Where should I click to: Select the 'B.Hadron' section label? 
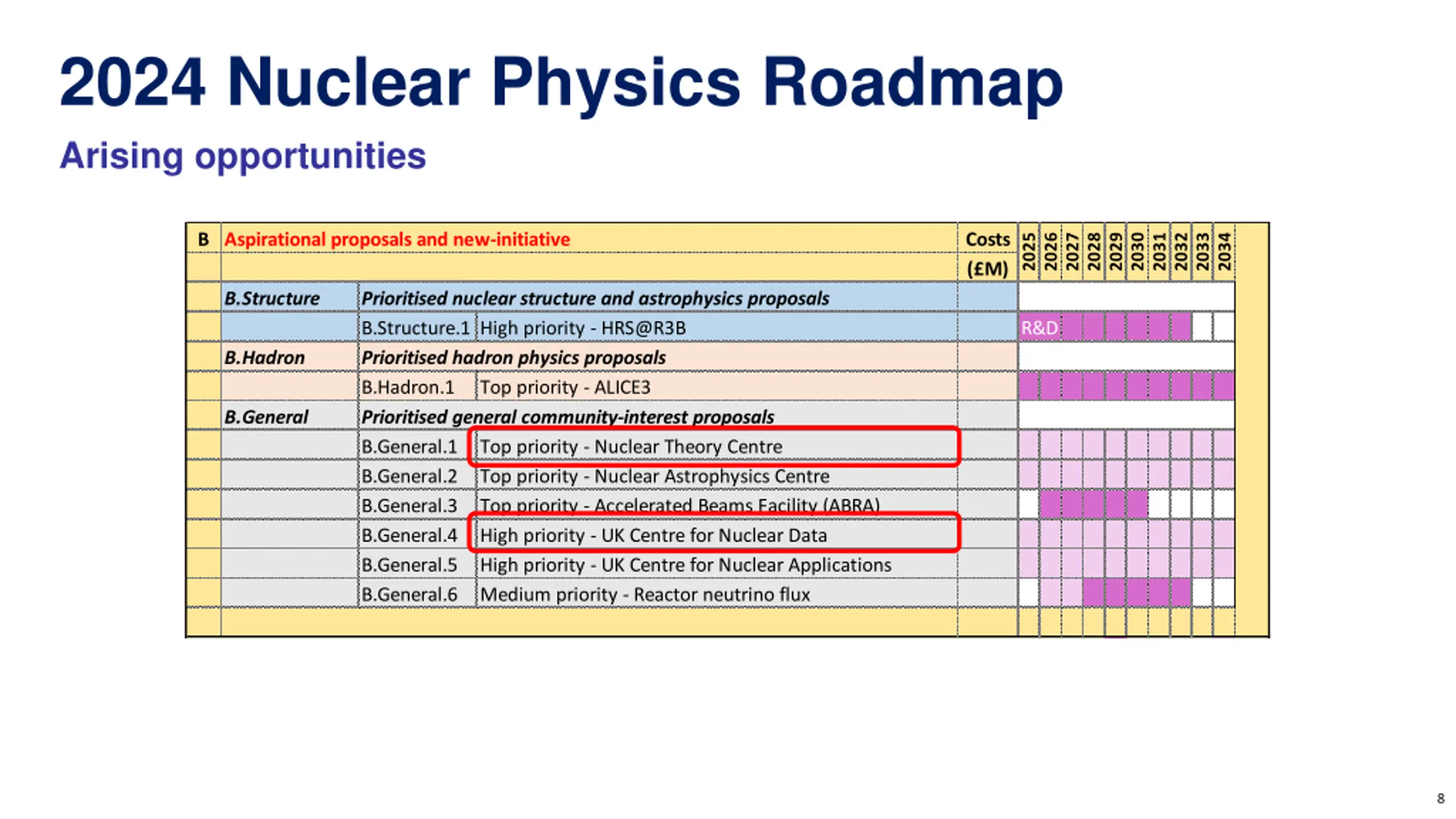click(x=264, y=358)
